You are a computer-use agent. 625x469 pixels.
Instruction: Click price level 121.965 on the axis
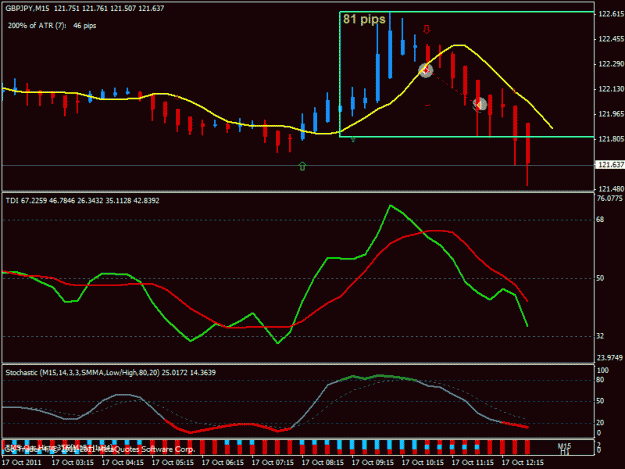(x=611, y=114)
